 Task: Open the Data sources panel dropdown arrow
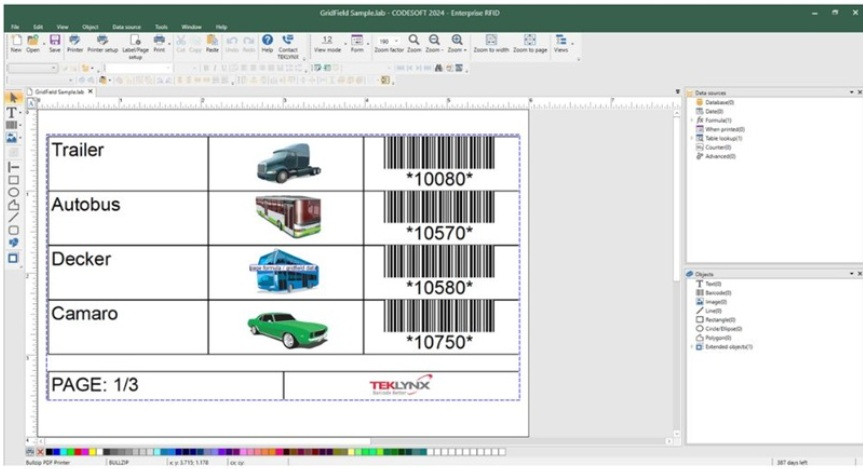tap(851, 92)
